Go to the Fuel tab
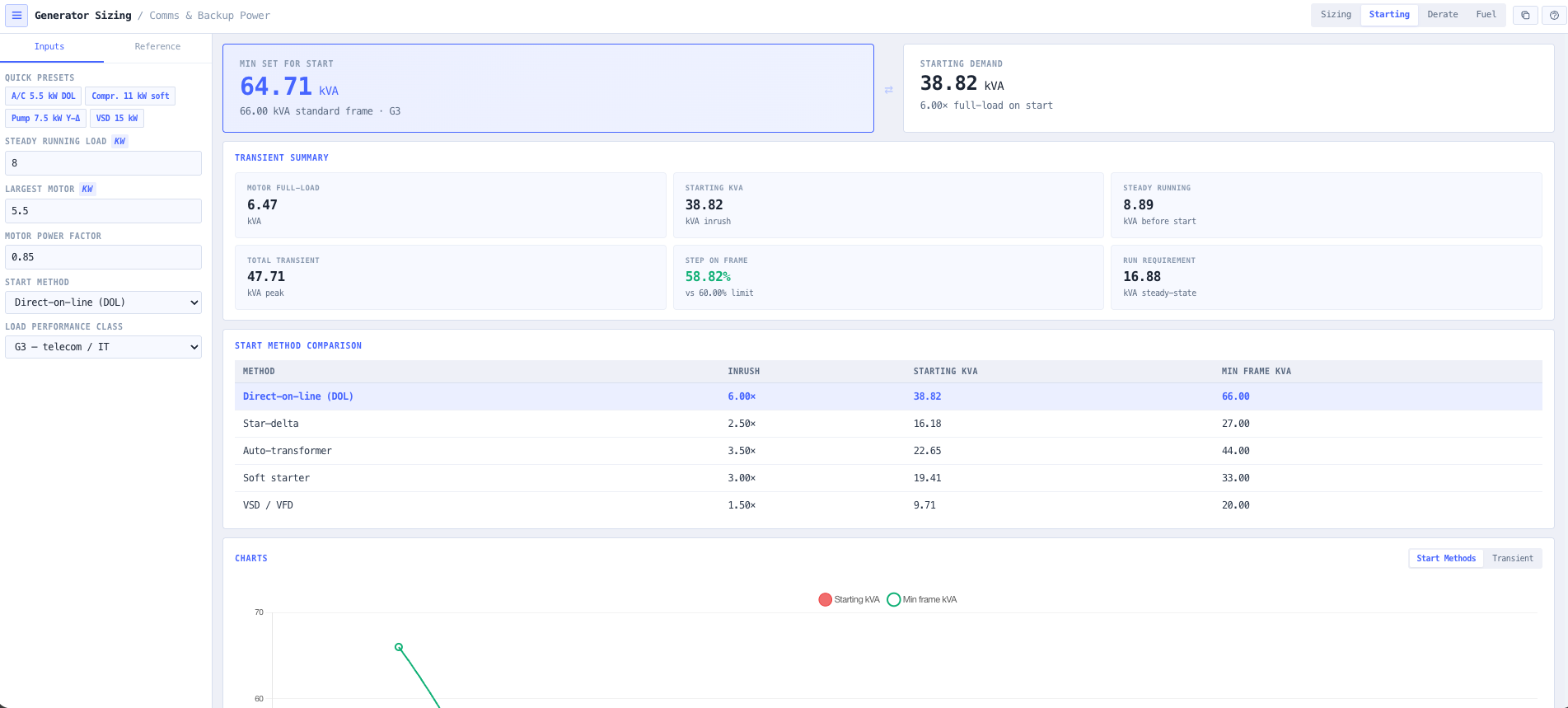 point(1486,15)
